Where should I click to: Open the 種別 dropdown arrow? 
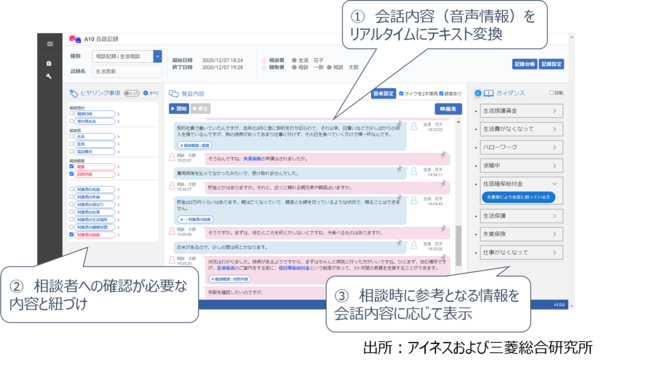point(157,56)
